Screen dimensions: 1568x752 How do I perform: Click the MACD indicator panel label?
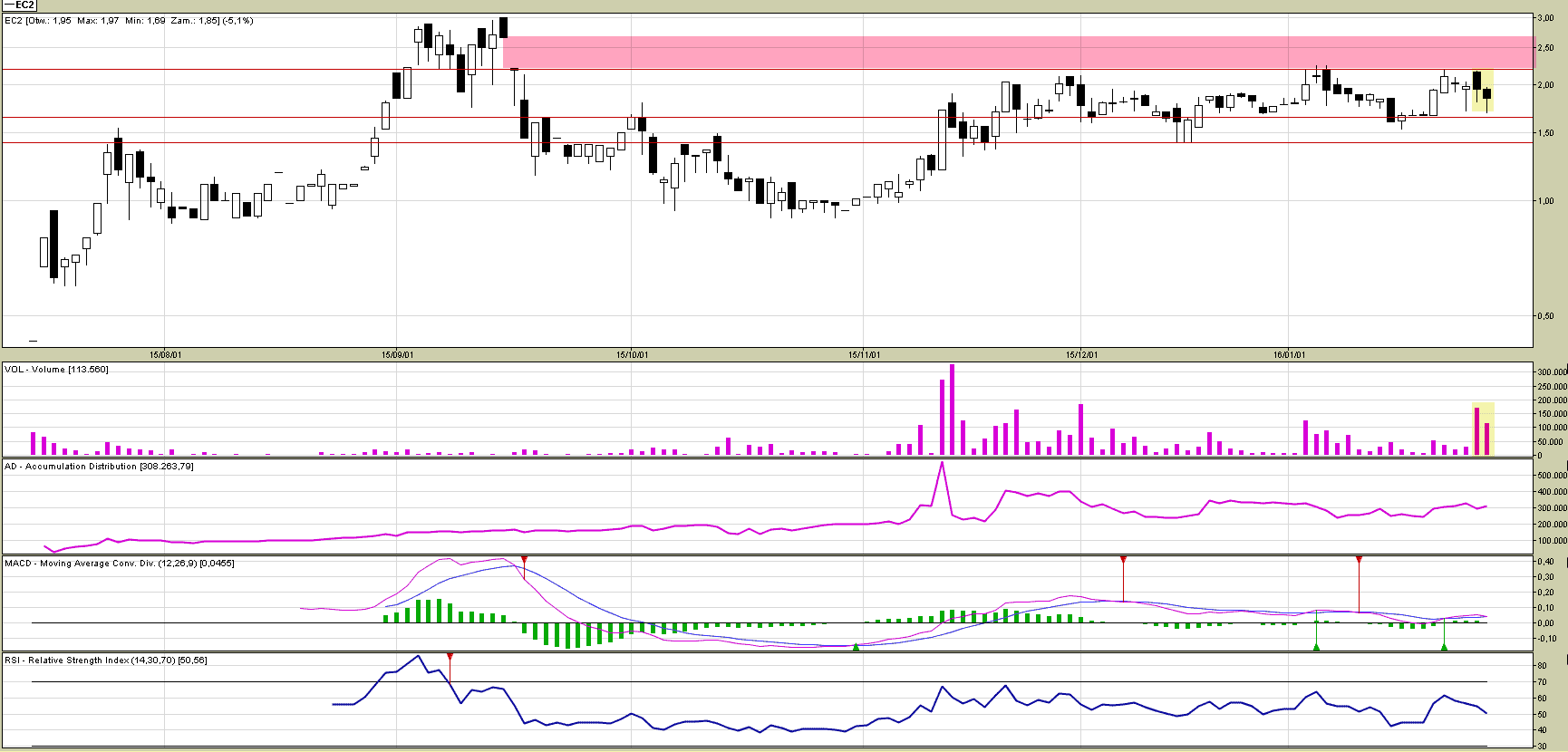pyautogui.click(x=119, y=564)
